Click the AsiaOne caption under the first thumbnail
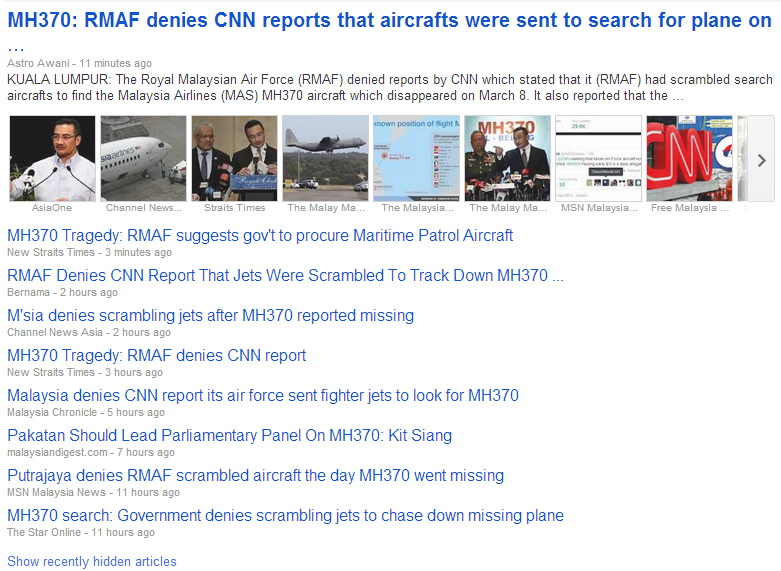Screen dimensions: 781x571 tap(52, 208)
